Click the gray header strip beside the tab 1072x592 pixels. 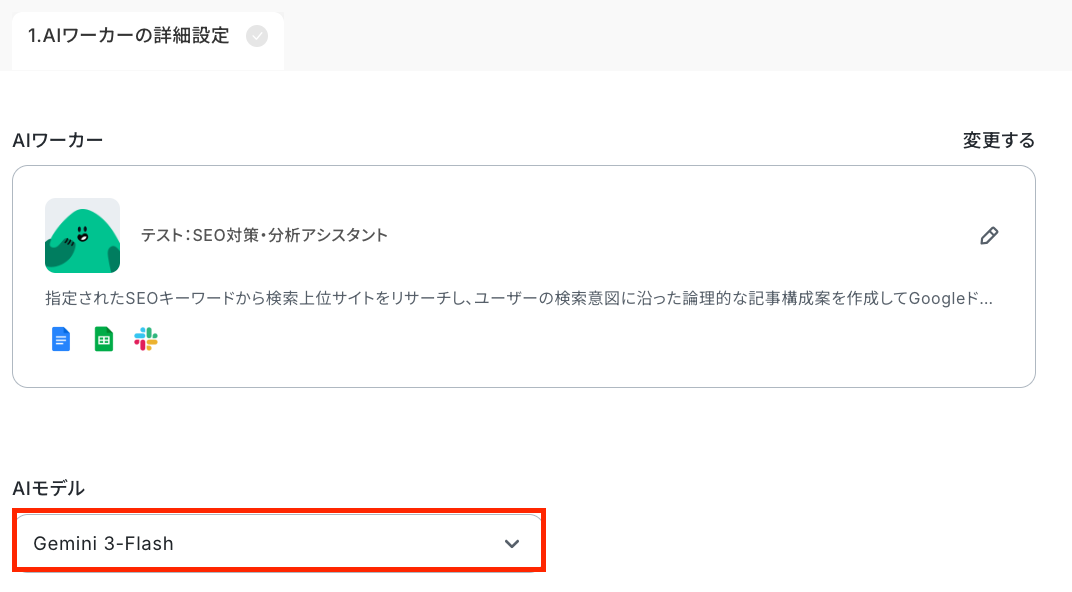click(677, 36)
